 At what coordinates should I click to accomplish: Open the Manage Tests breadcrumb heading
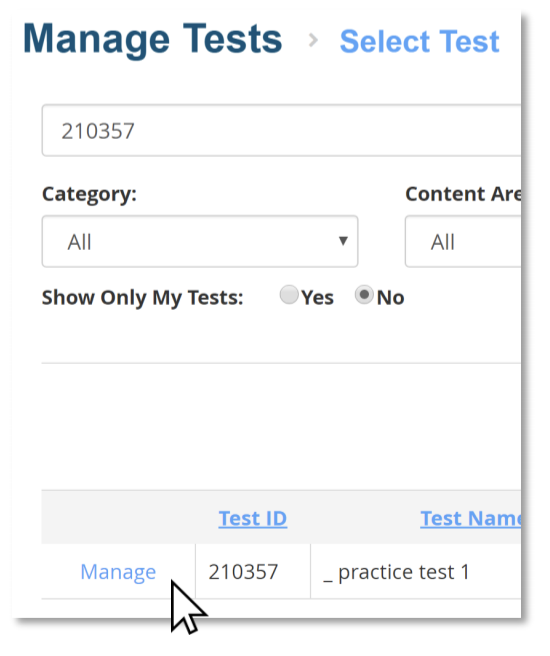pyautogui.click(x=153, y=40)
